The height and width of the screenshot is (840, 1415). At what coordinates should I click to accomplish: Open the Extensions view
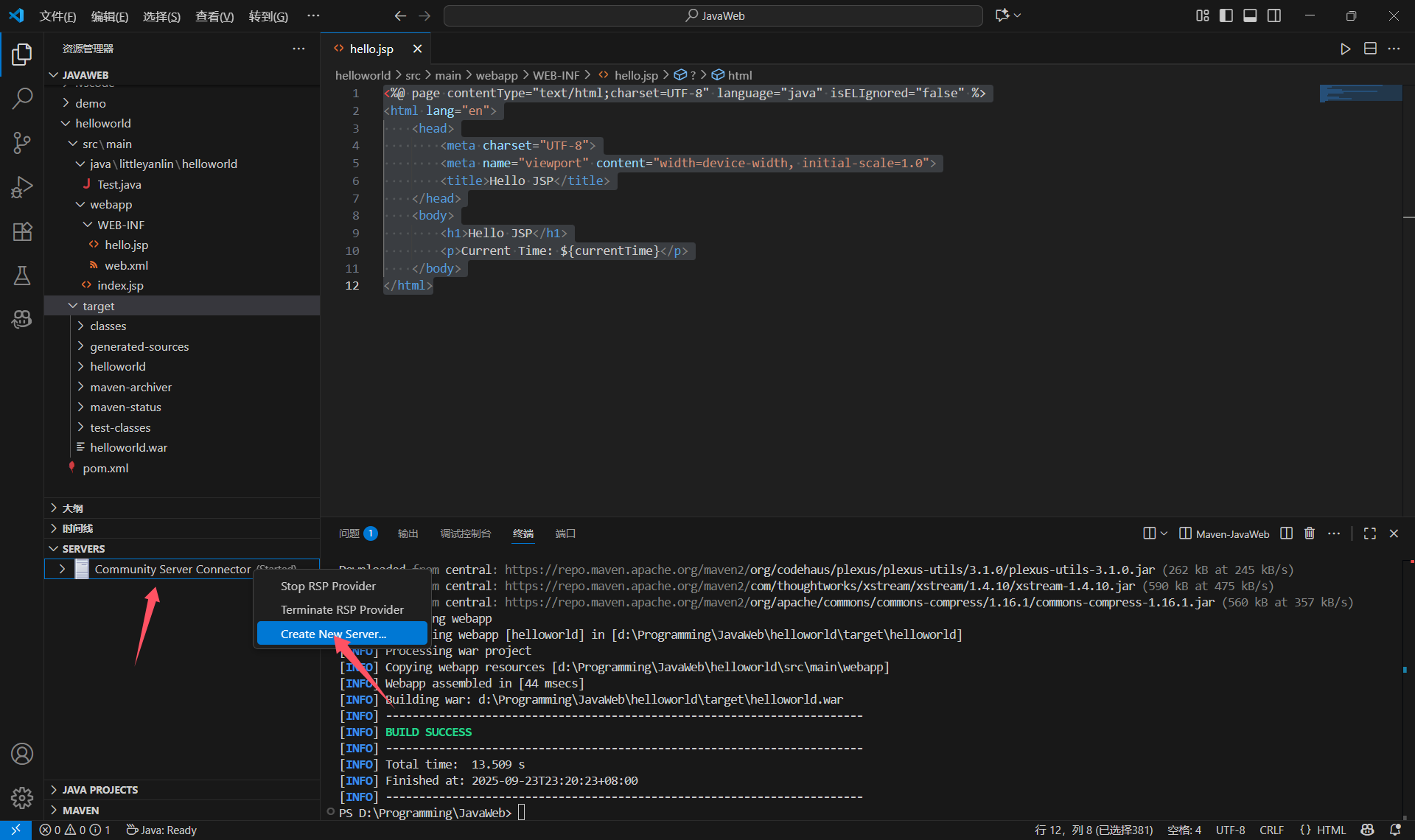(22, 231)
